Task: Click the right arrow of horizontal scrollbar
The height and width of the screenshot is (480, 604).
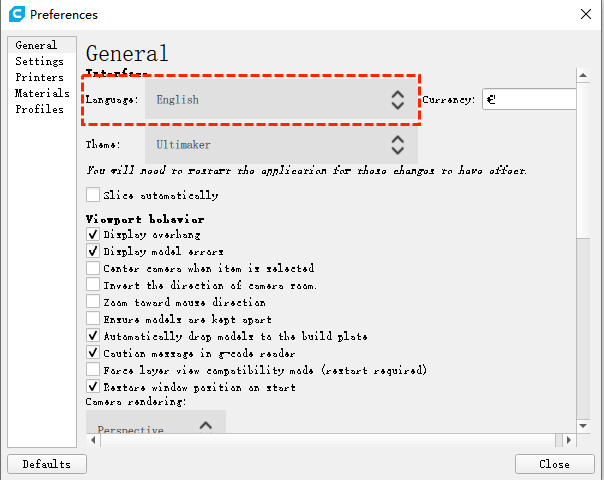Action: coord(569,440)
